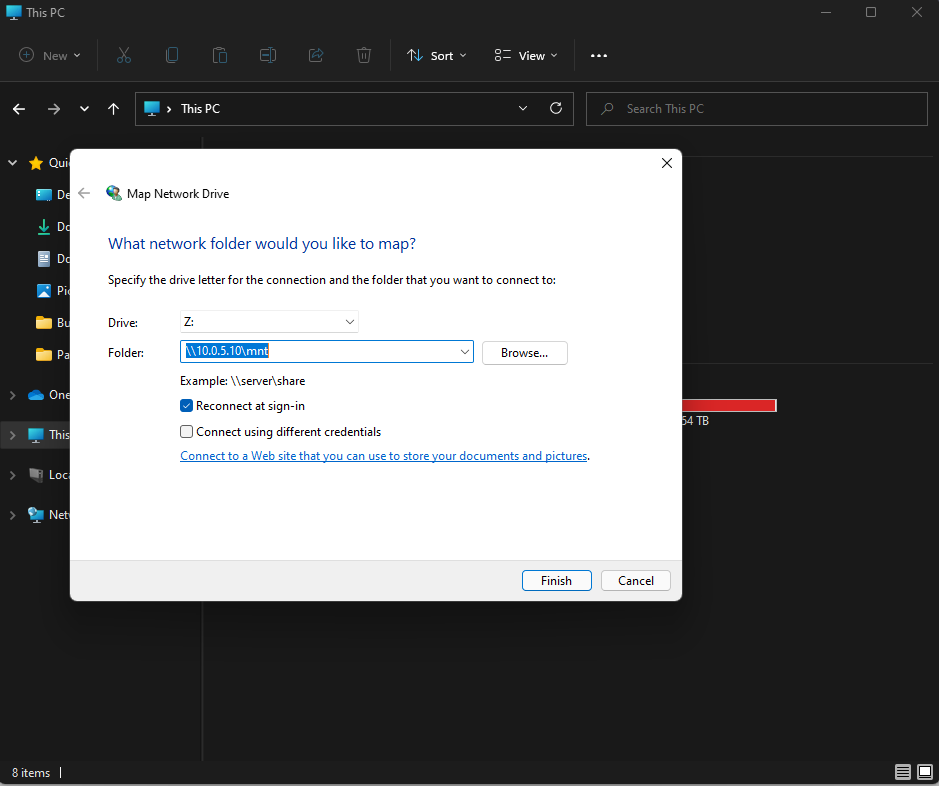Open the Folder path dropdown arrow

pos(465,352)
